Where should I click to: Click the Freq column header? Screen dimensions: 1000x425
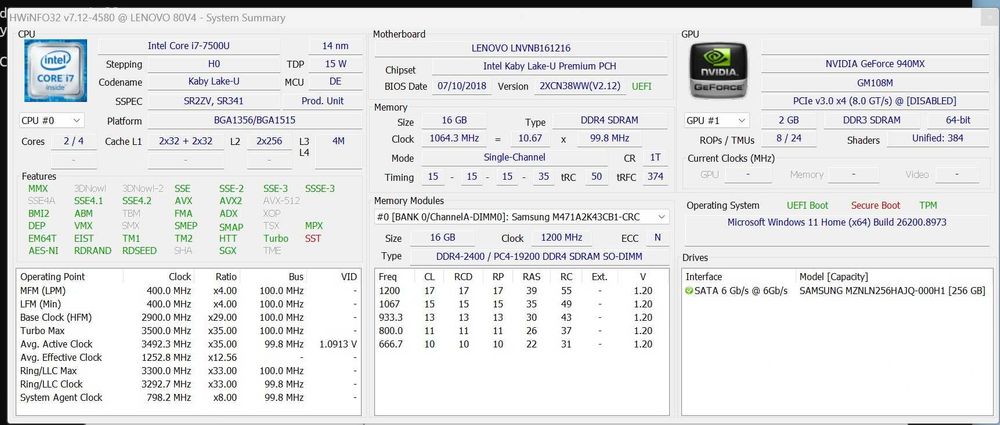395,276
